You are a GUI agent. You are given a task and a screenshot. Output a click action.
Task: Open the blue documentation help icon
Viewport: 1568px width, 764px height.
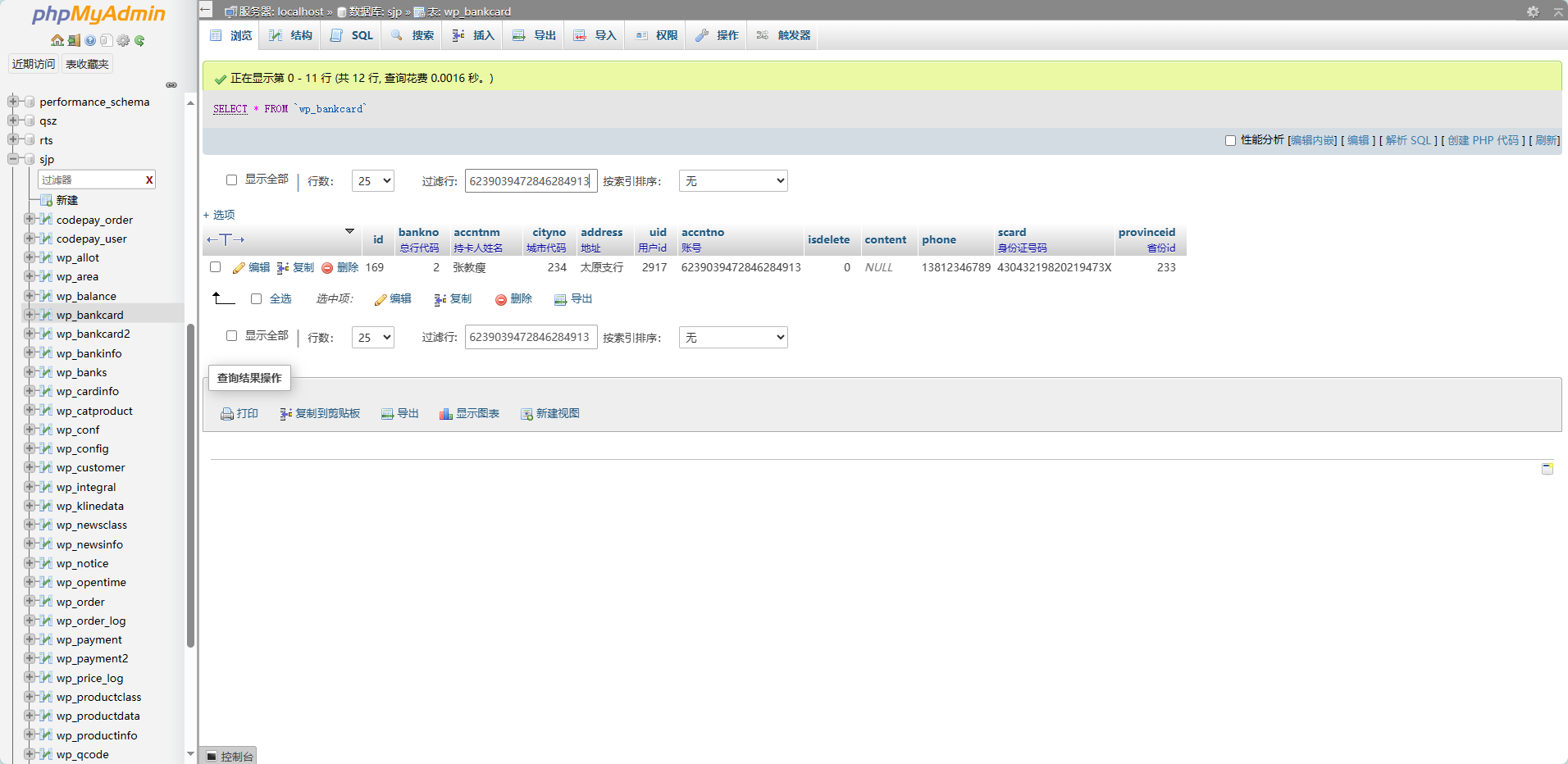tap(90, 40)
